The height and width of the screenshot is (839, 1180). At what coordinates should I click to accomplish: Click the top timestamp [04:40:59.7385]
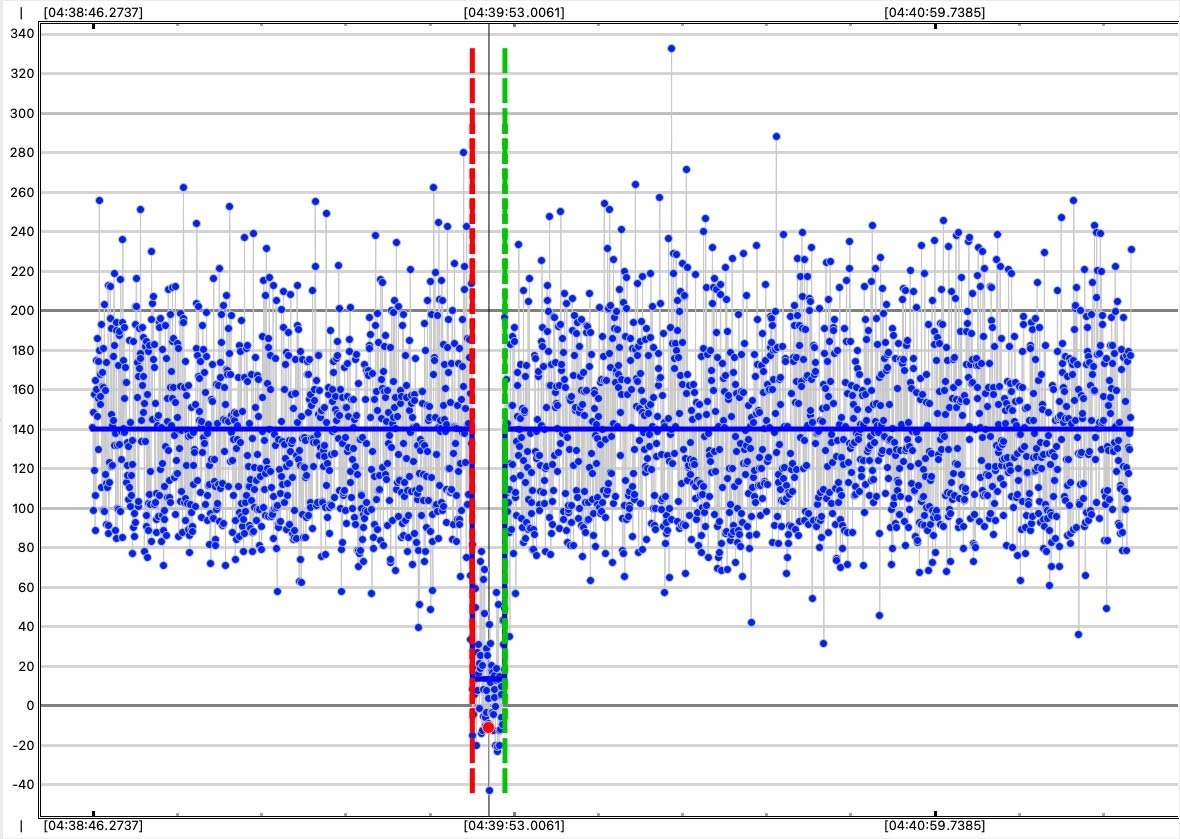point(934,12)
